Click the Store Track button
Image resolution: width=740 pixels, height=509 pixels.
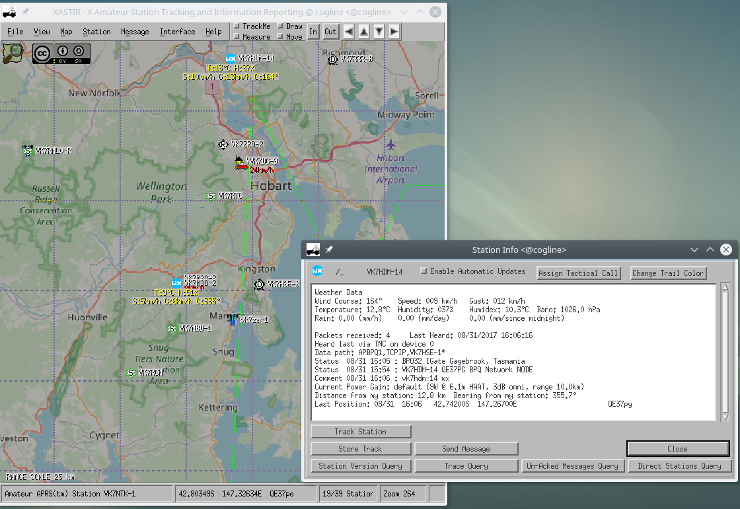coord(361,449)
